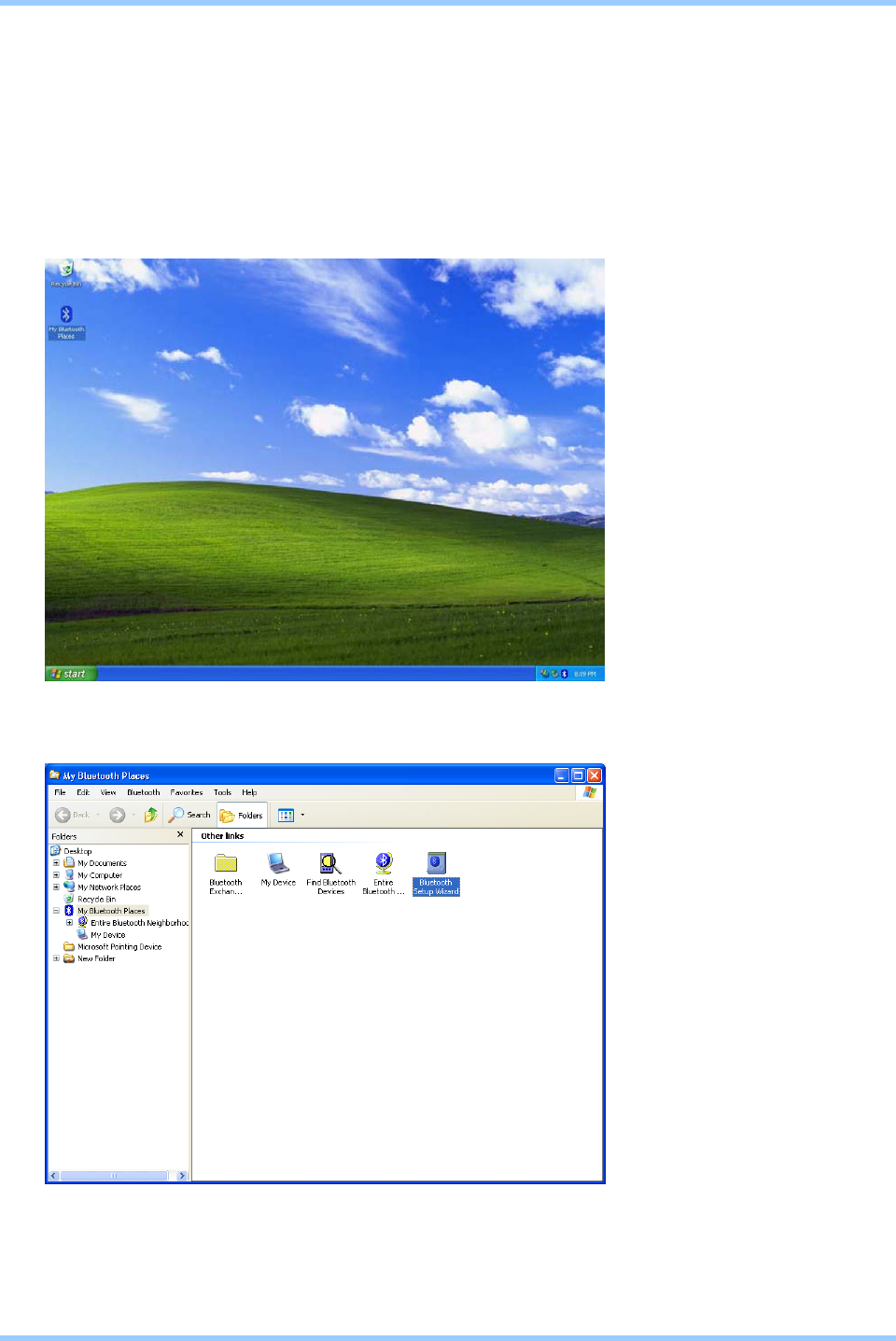Viewport: 896px width, 1341px height.
Task: Click the Folders pane horizontal scrollbar thumb
Action: 114,1176
